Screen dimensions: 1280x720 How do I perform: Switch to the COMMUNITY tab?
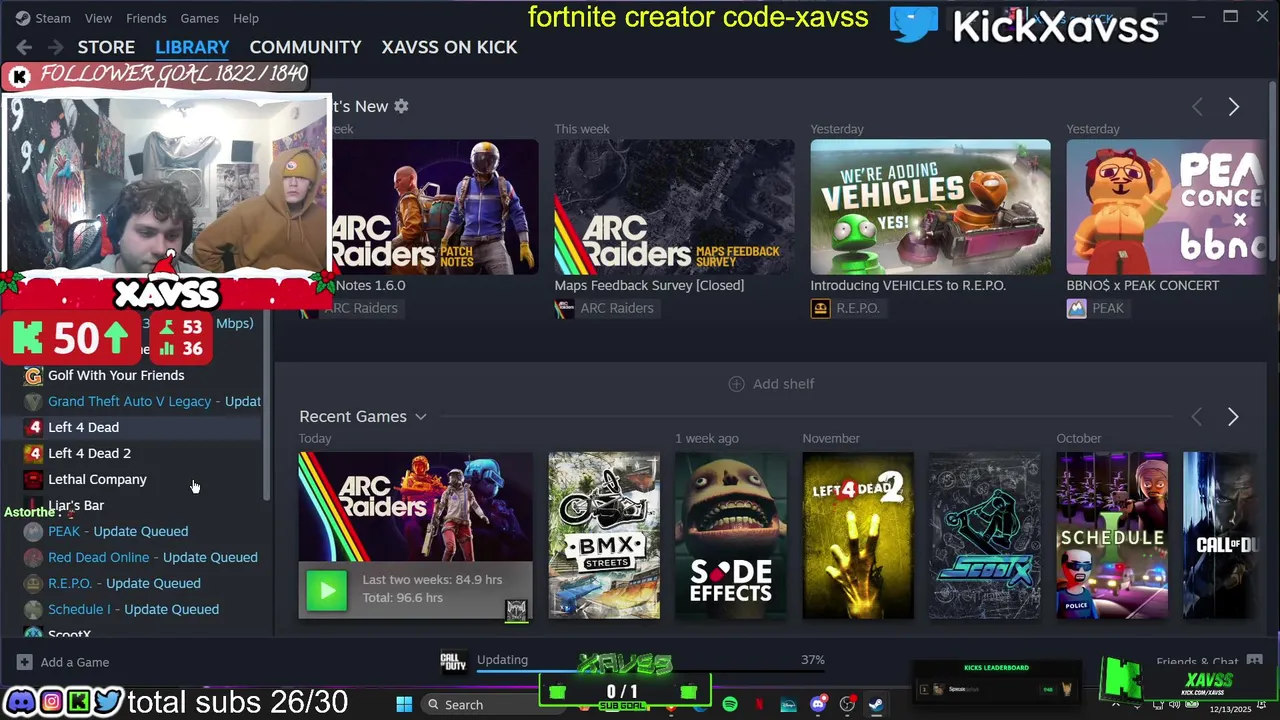[x=305, y=47]
